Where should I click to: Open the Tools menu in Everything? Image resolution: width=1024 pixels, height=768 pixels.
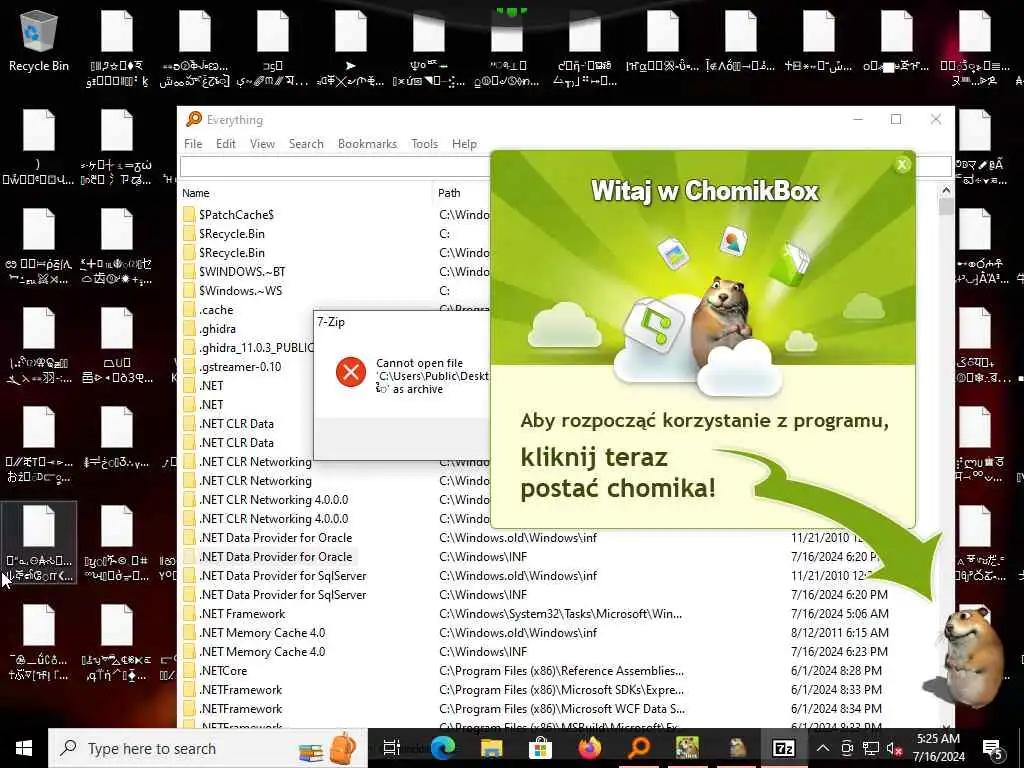click(x=424, y=144)
